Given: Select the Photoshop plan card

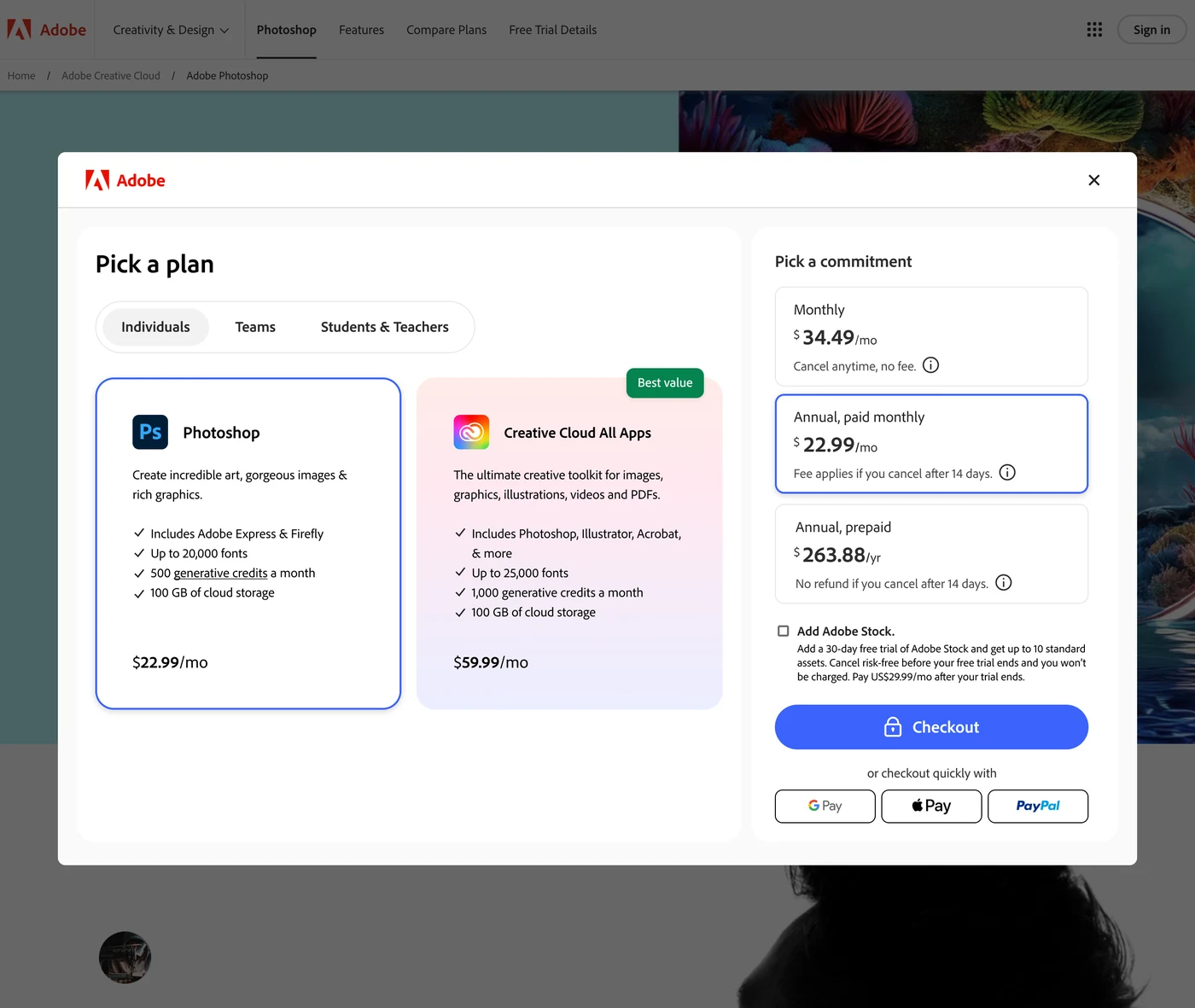Looking at the screenshot, I should (x=248, y=544).
